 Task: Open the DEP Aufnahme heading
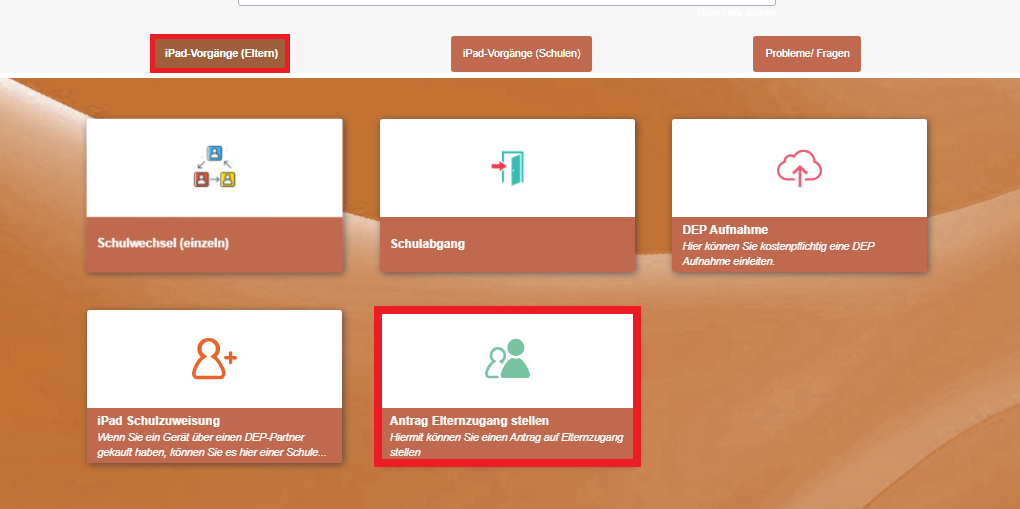coord(725,230)
